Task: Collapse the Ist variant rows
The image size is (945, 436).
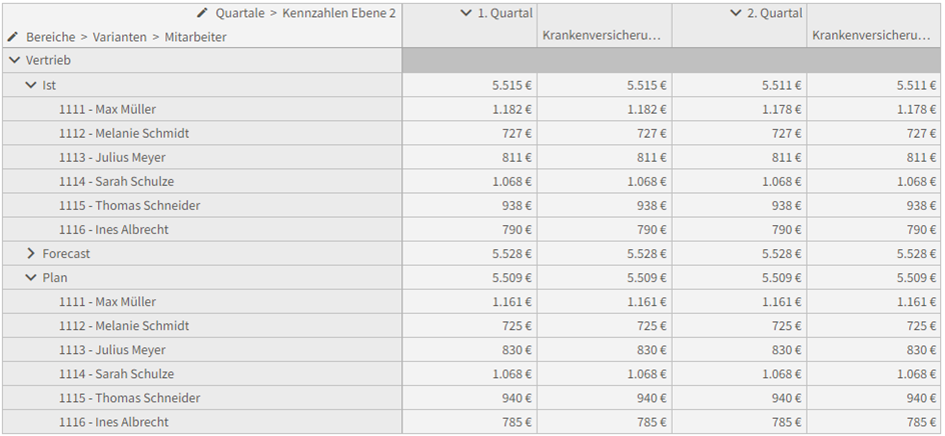Action: (31, 85)
